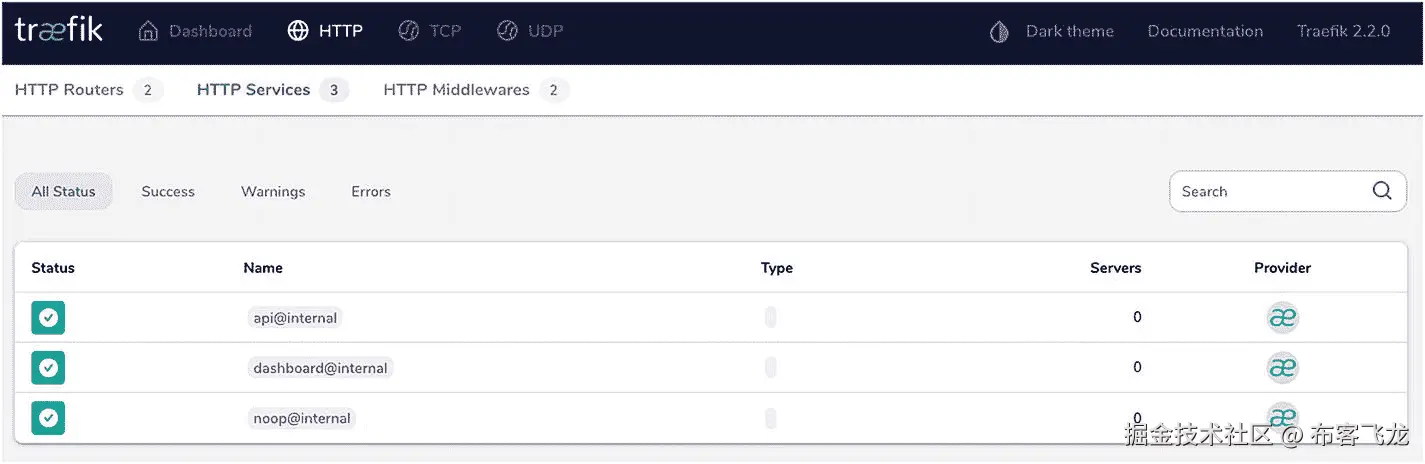This screenshot has height=464, width=1425.
Task: Click the Traefik logo
Action: click(x=59, y=31)
